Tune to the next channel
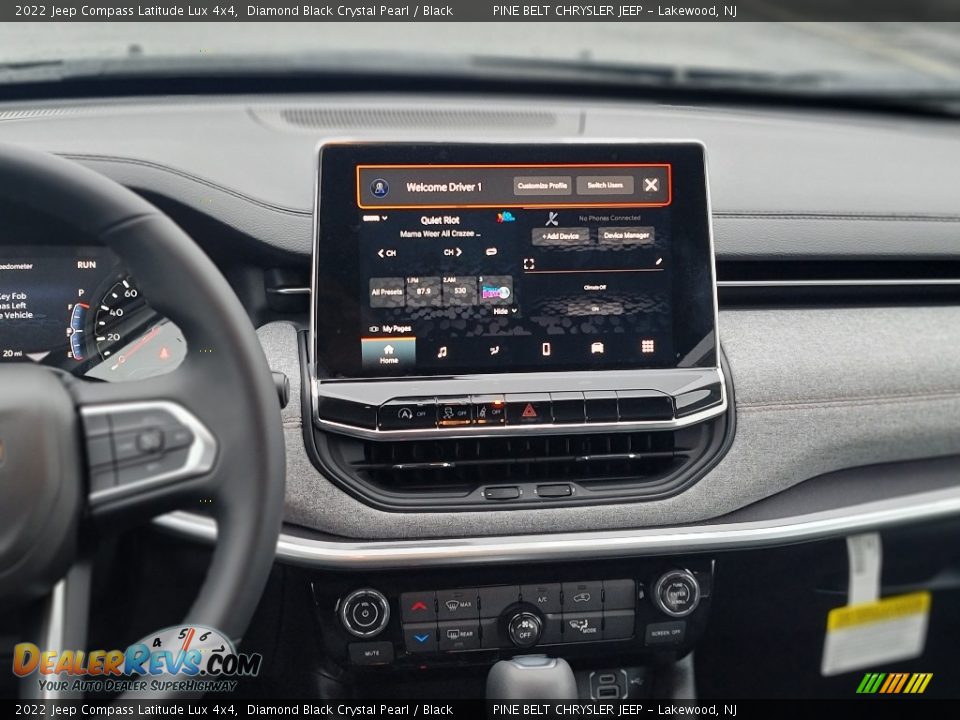 point(452,252)
